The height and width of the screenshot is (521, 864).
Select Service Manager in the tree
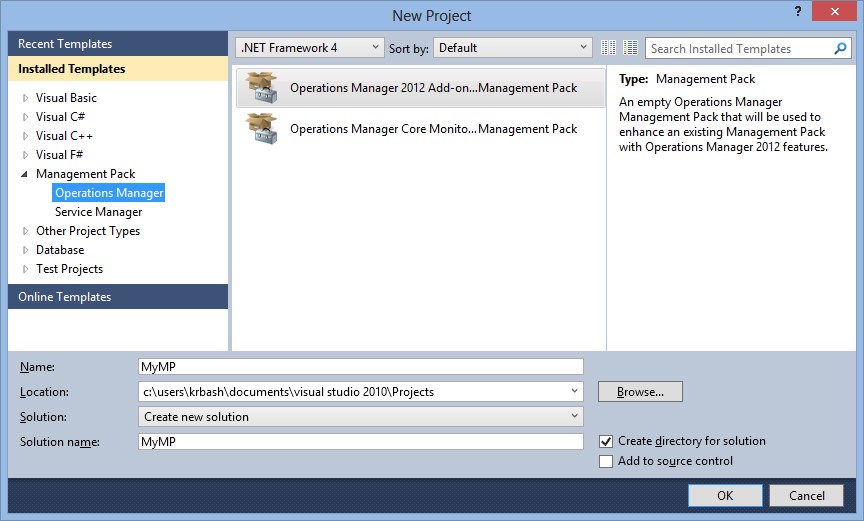[x=99, y=212]
